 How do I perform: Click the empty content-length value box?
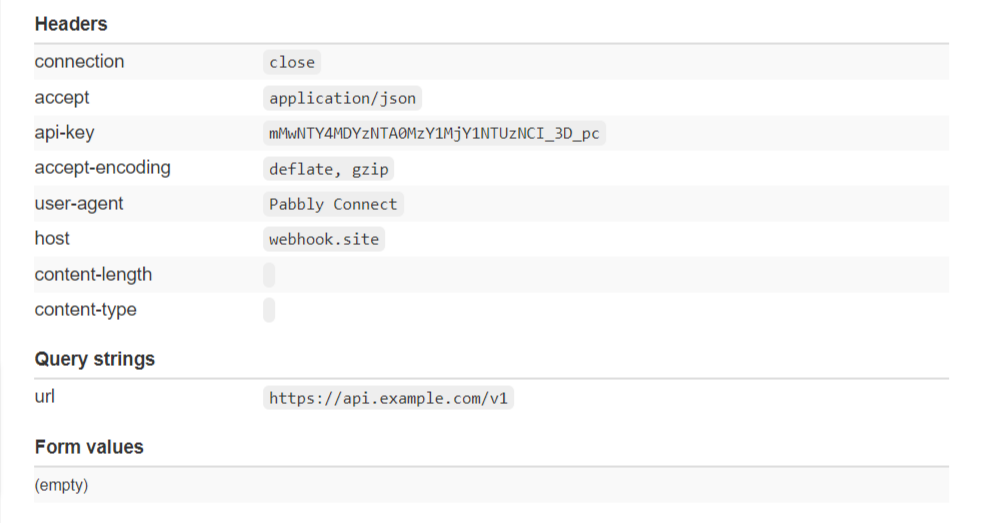point(269,275)
